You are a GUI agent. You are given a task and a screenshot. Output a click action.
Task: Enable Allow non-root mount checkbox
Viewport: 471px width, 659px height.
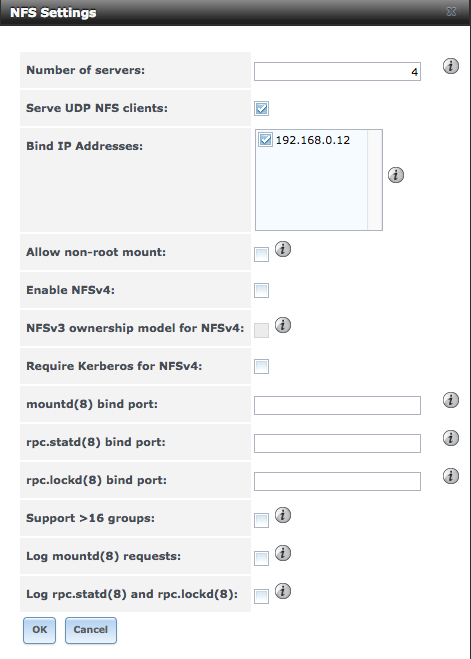click(261, 254)
